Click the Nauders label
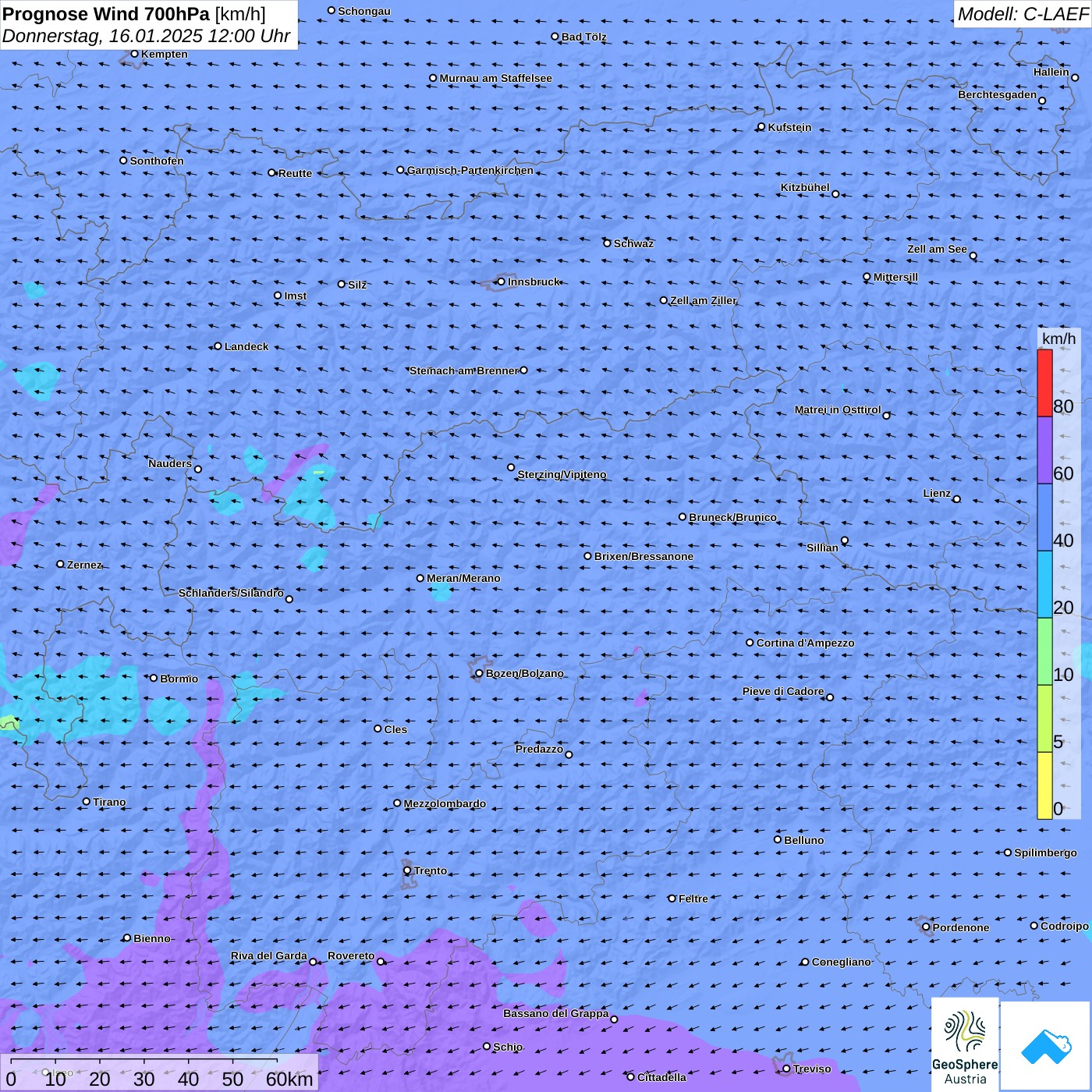Image resolution: width=1092 pixels, height=1092 pixels. (170, 463)
